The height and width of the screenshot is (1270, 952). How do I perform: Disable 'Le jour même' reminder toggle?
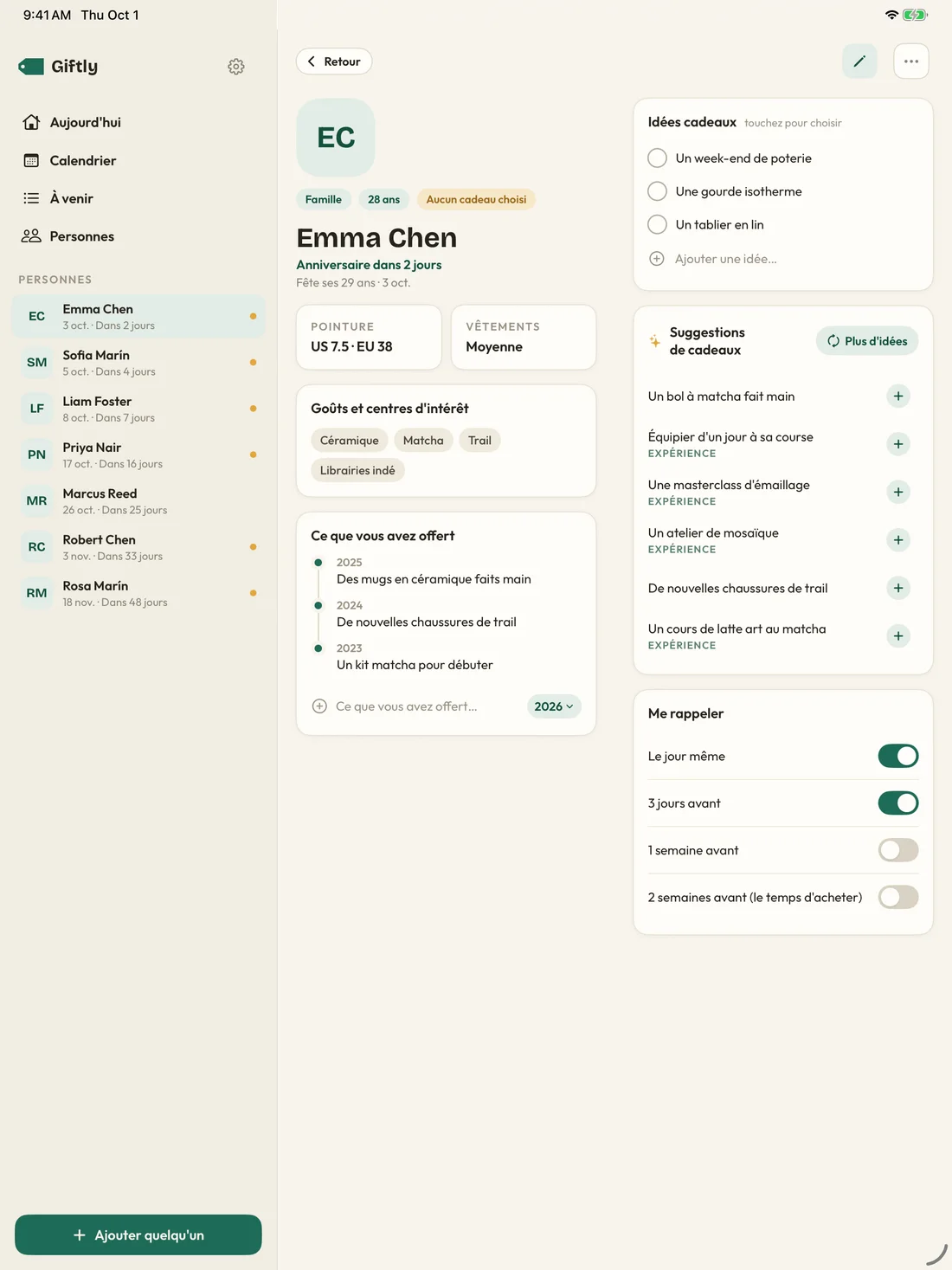(898, 756)
